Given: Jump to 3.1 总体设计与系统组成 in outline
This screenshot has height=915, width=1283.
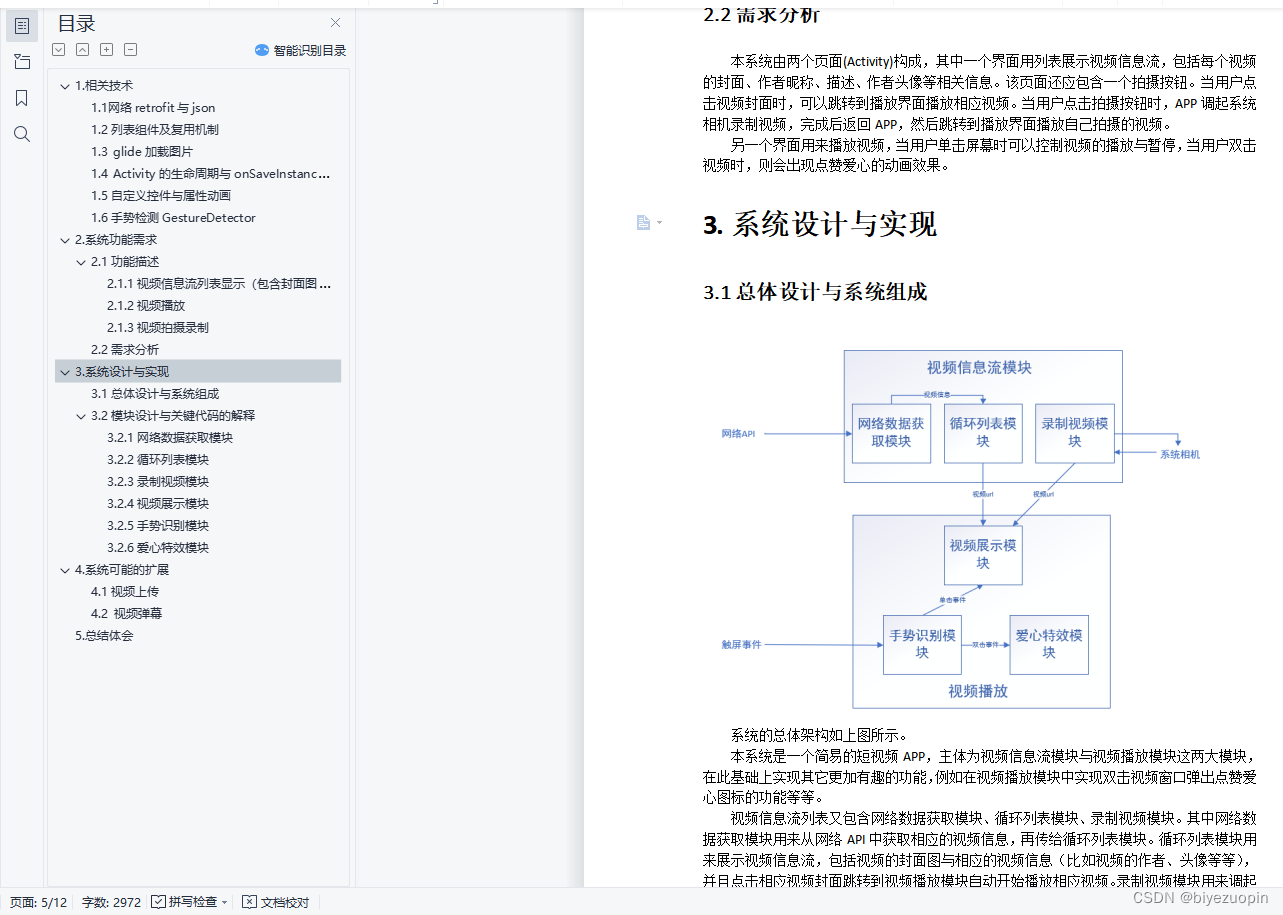Looking at the screenshot, I should point(155,394).
